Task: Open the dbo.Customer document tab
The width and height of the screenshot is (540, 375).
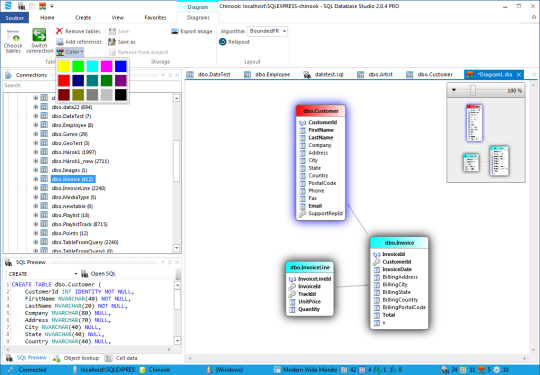Action: click(429, 74)
